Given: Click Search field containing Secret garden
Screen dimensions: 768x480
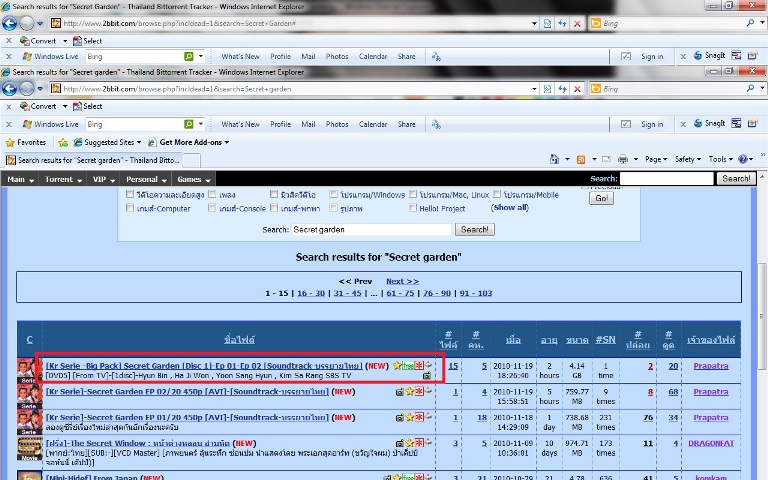Looking at the screenshot, I should click(x=371, y=229).
